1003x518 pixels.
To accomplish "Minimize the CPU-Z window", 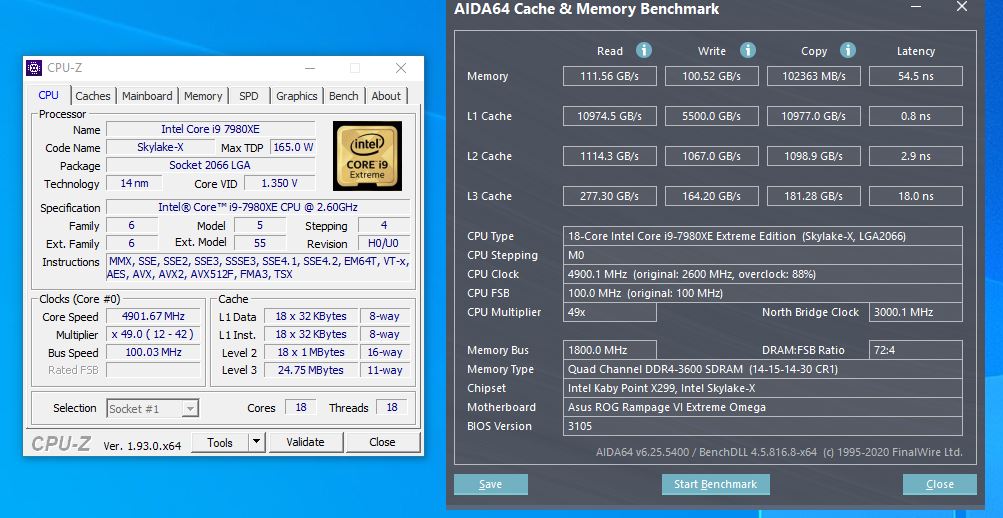I will click(310, 68).
